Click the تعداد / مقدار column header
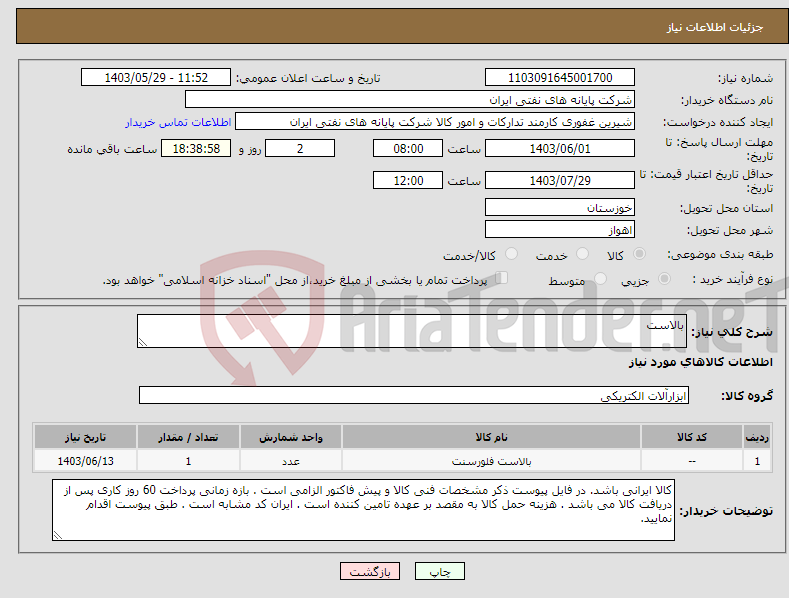 [x=188, y=437]
